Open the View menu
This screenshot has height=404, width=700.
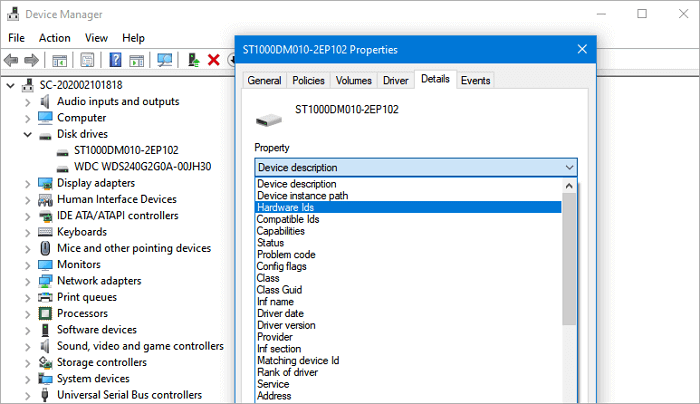coord(98,37)
